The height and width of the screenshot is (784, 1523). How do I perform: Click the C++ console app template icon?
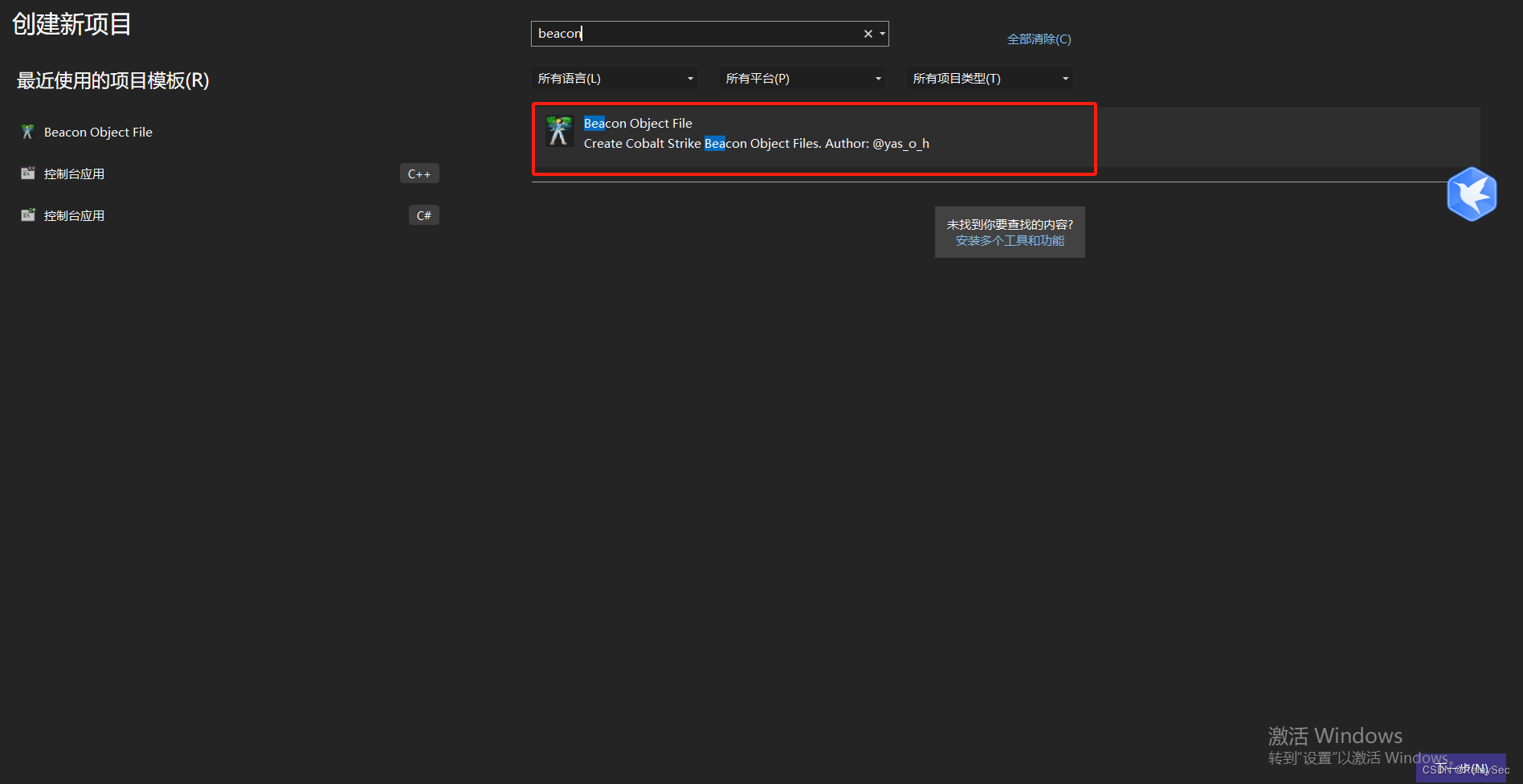[x=27, y=173]
